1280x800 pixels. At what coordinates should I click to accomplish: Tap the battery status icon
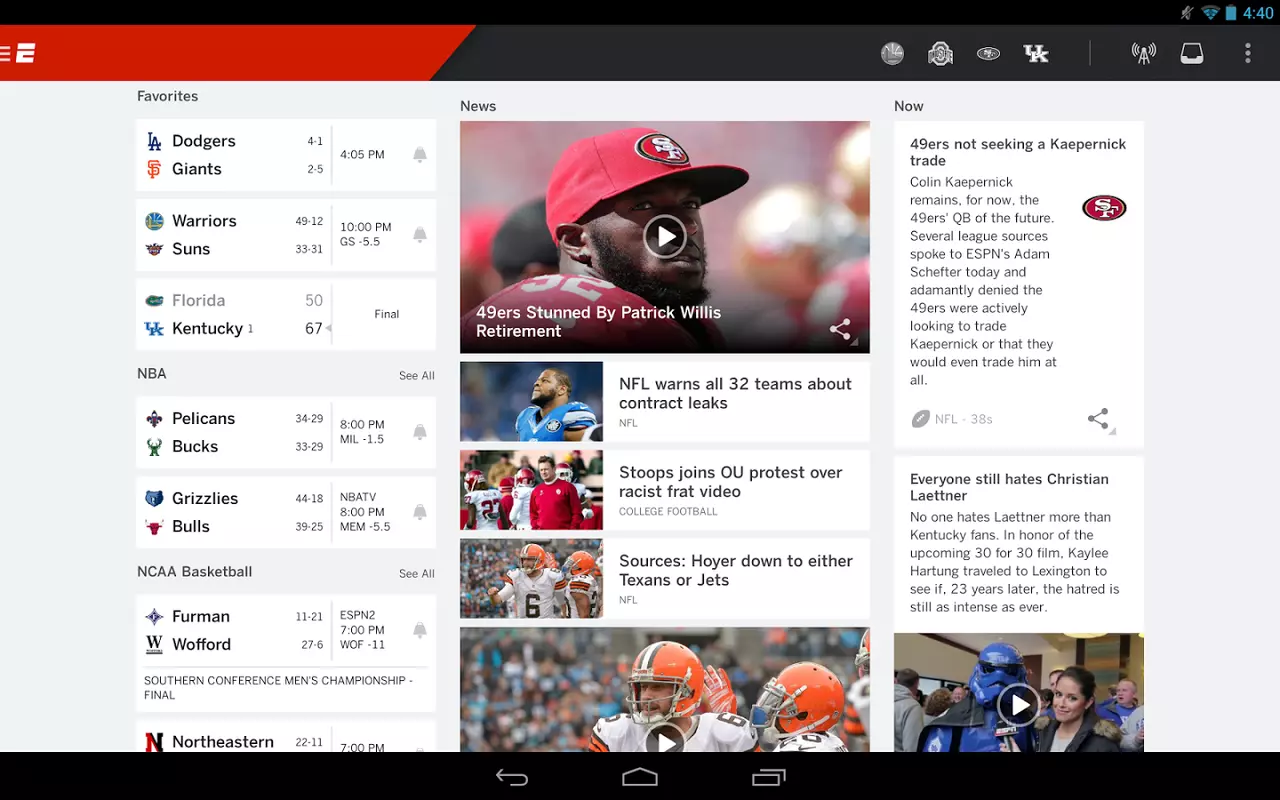tap(1232, 13)
